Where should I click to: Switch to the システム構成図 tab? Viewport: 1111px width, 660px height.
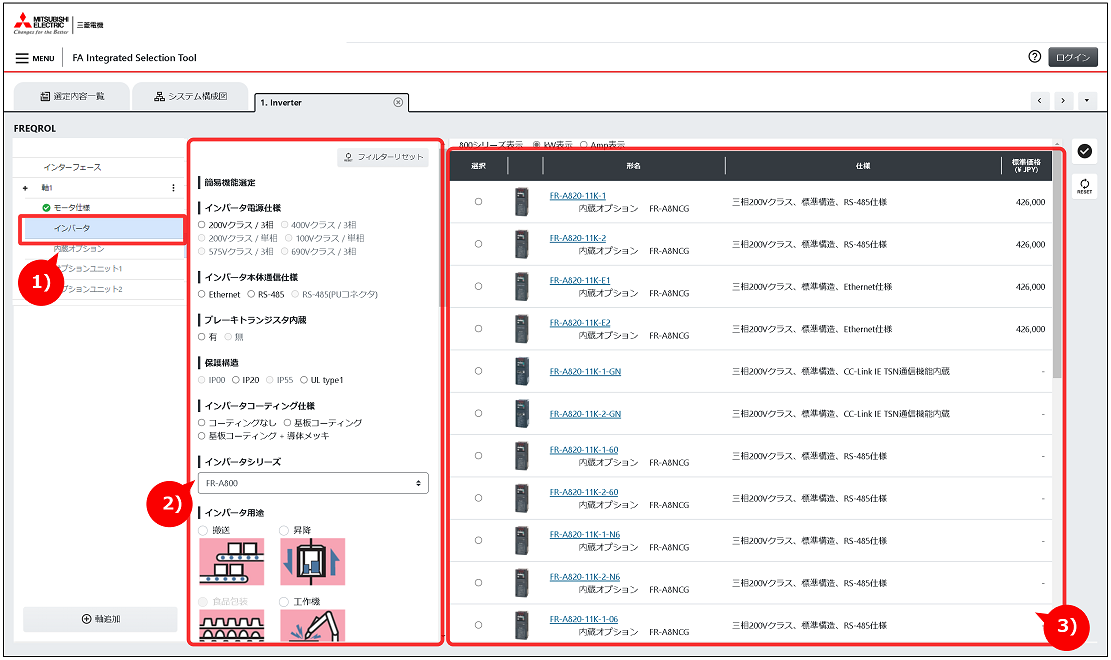pos(191,96)
